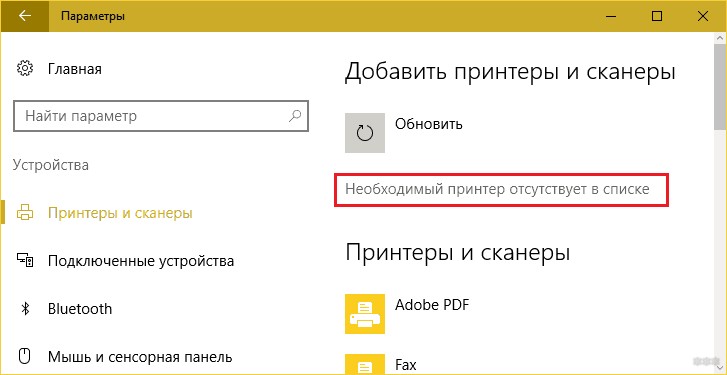The width and height of the screenshot is (727, 375).
Task: Click the Fax printer icon
Action: pyautogui.click(x=365, y=364)
